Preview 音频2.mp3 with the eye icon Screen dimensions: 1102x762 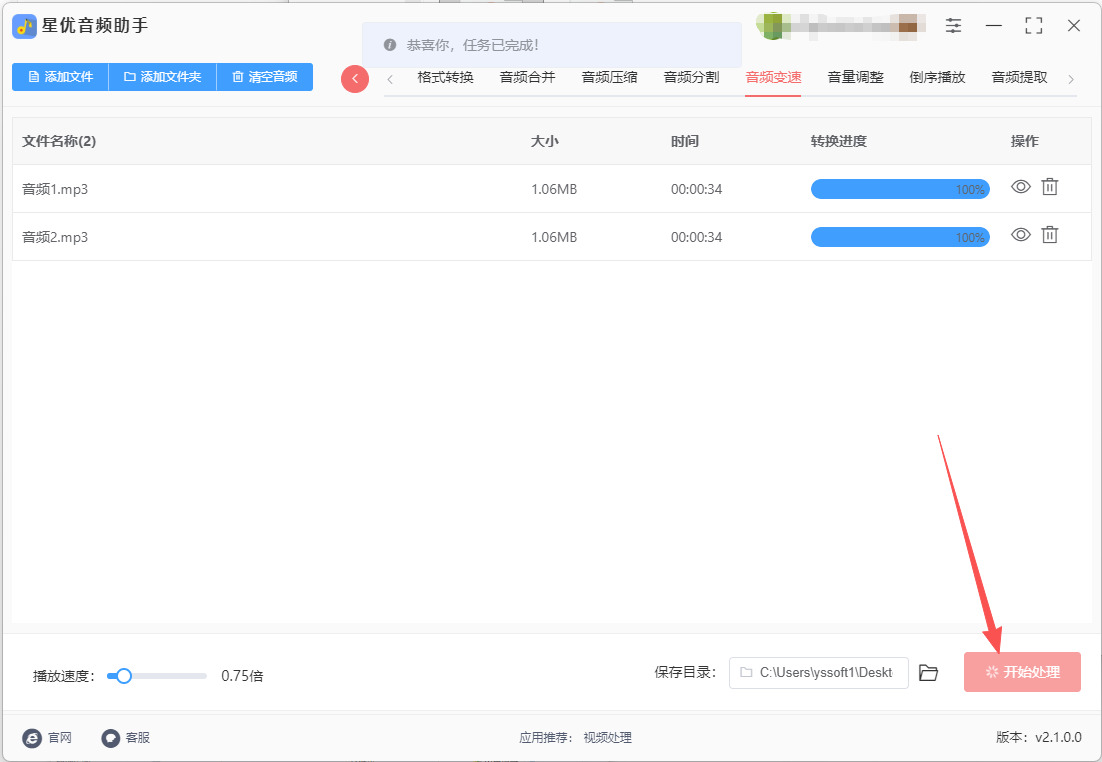click(x=1020, y=235)
